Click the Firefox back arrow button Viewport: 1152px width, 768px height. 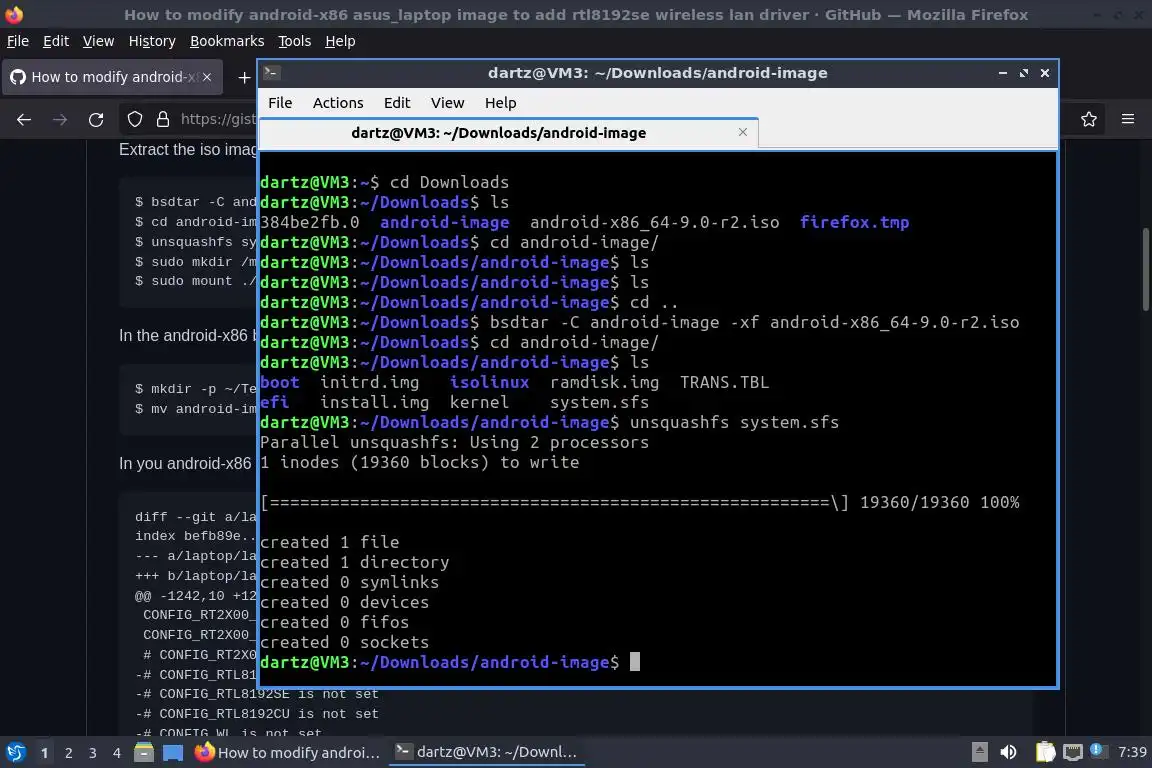[x=24, y=119]
